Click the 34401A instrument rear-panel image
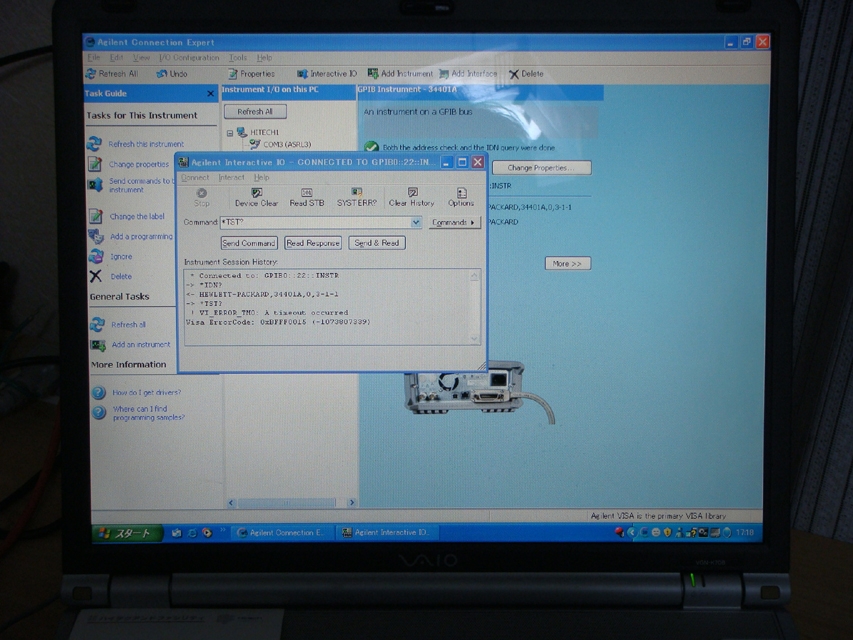 coord(479,392)
